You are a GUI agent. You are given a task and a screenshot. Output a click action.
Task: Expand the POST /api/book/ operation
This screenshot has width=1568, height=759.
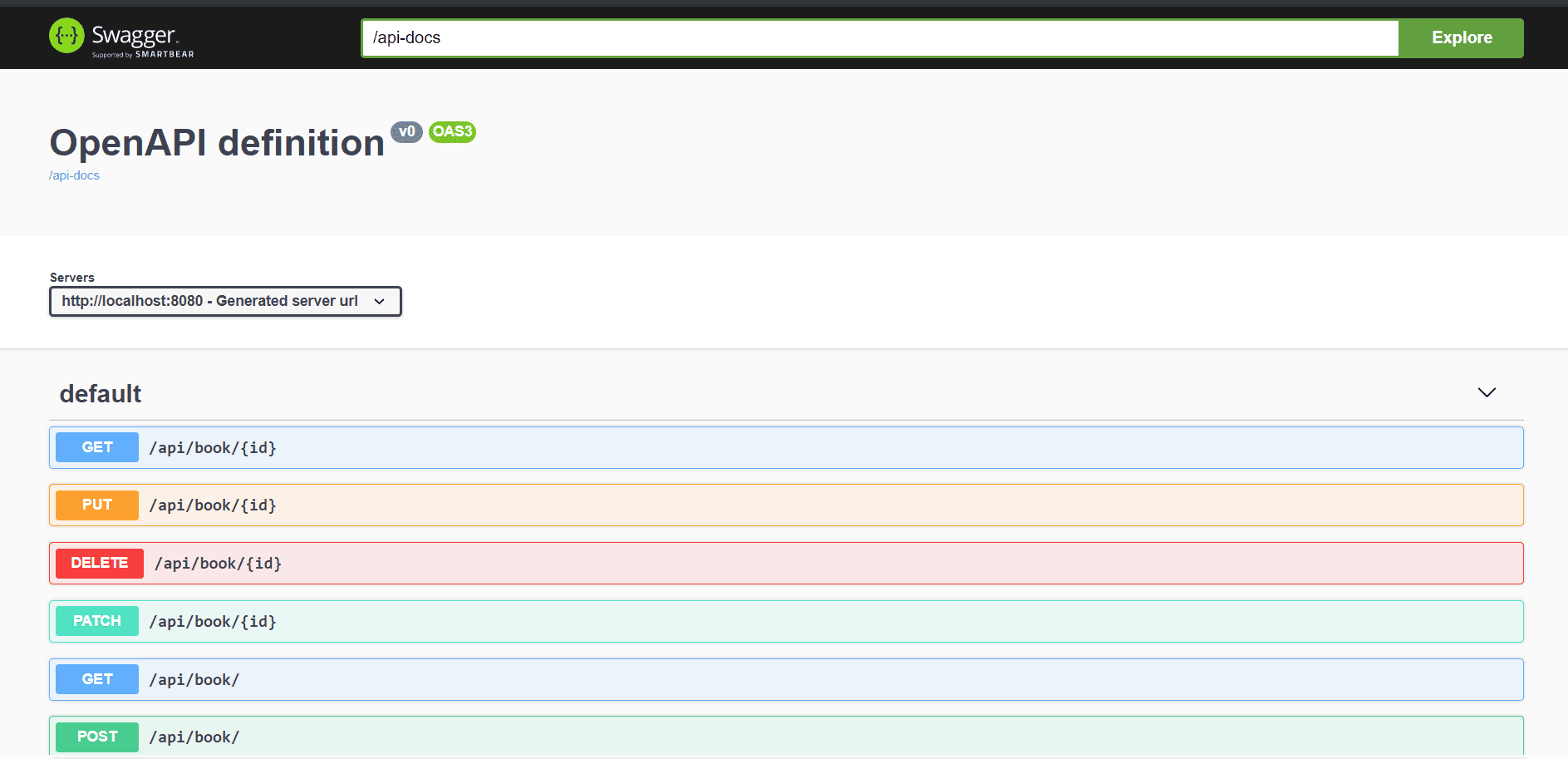(x=748, y=737)
